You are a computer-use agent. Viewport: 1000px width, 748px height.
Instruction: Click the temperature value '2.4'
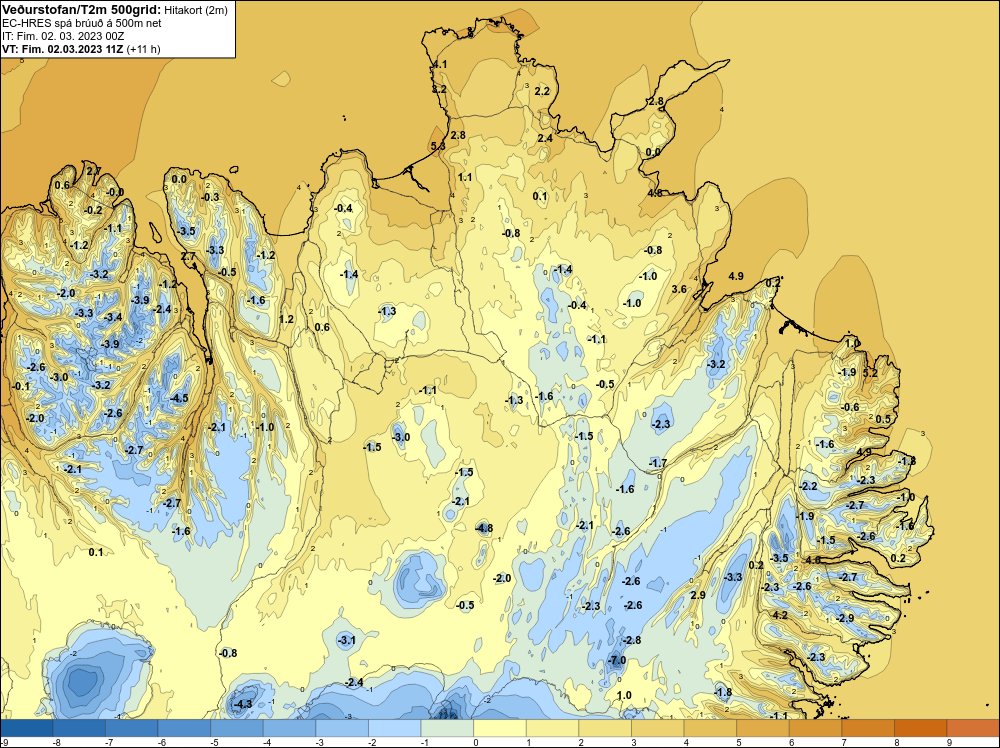click(x=545, y=138)
